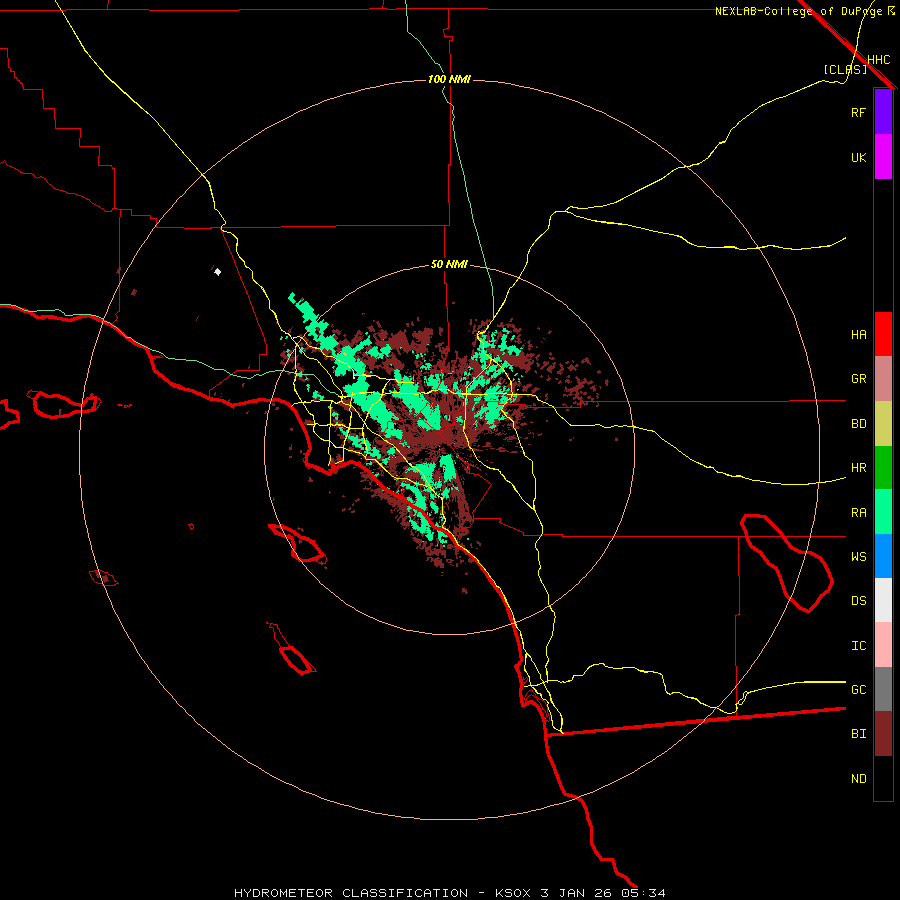Click the HA red color swatch
The width and height of the screenshot is (900, 900).
point(883,334)
